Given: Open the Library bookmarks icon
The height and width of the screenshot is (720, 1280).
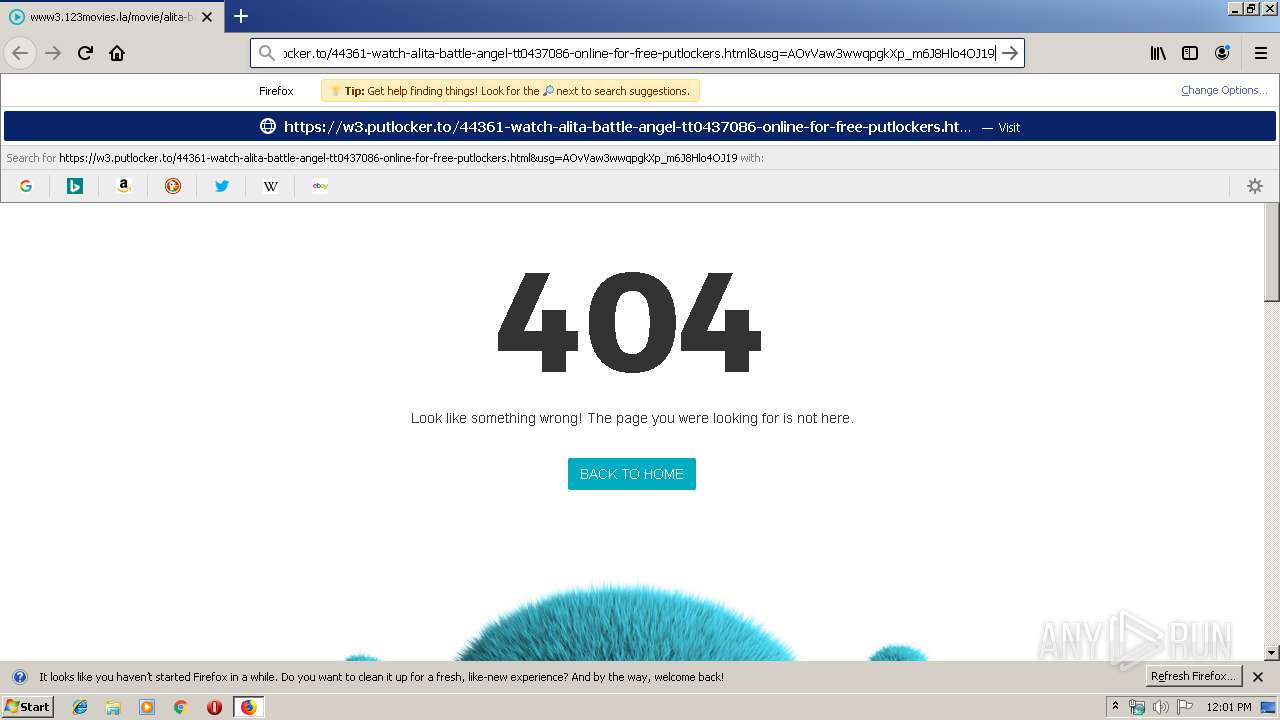Looking at the screenshot, I should pyautogui.click(x=1158, y=53).
